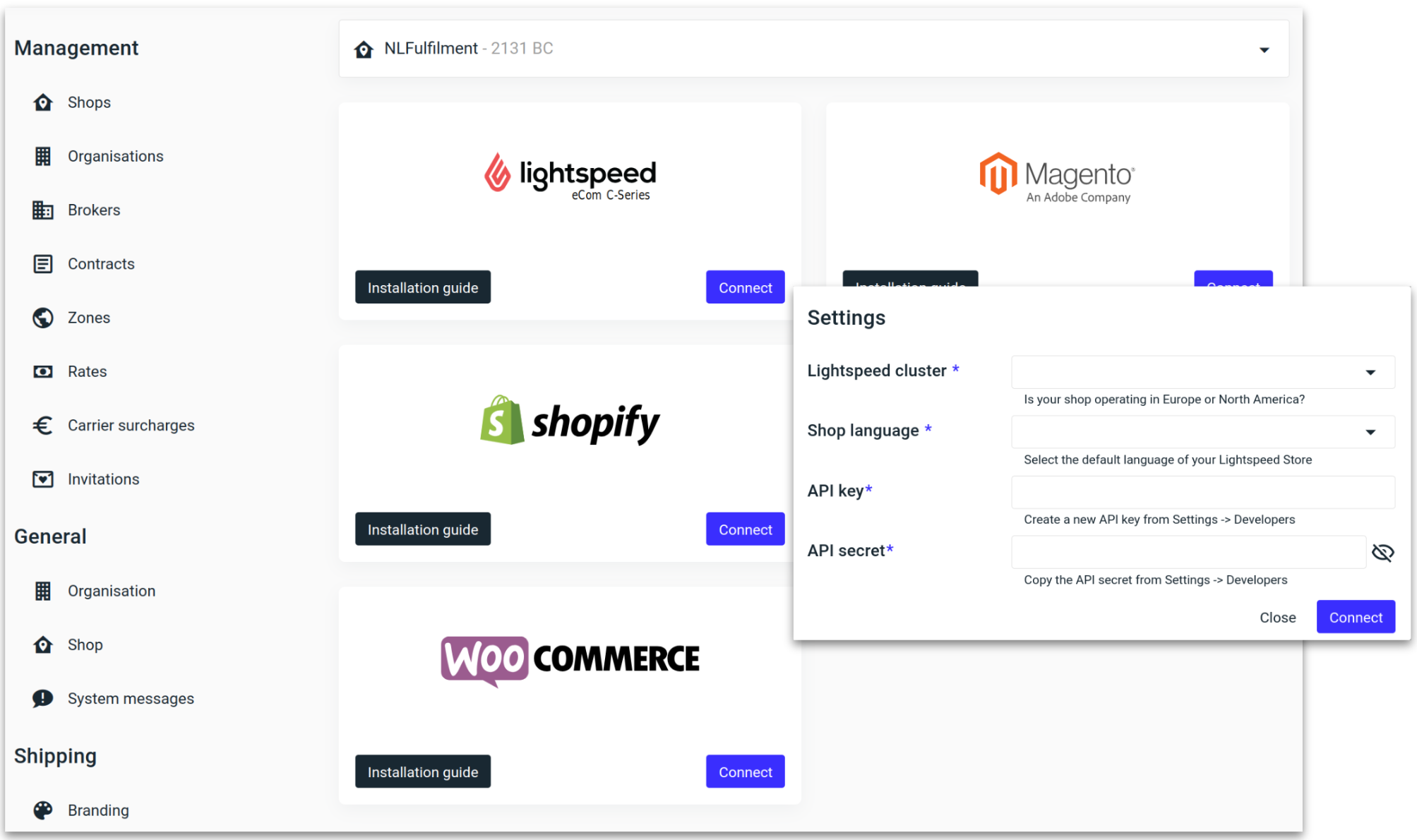Toggle API secret visibility with the eye icon
Screen dimensions: 1417x840
1382,553
